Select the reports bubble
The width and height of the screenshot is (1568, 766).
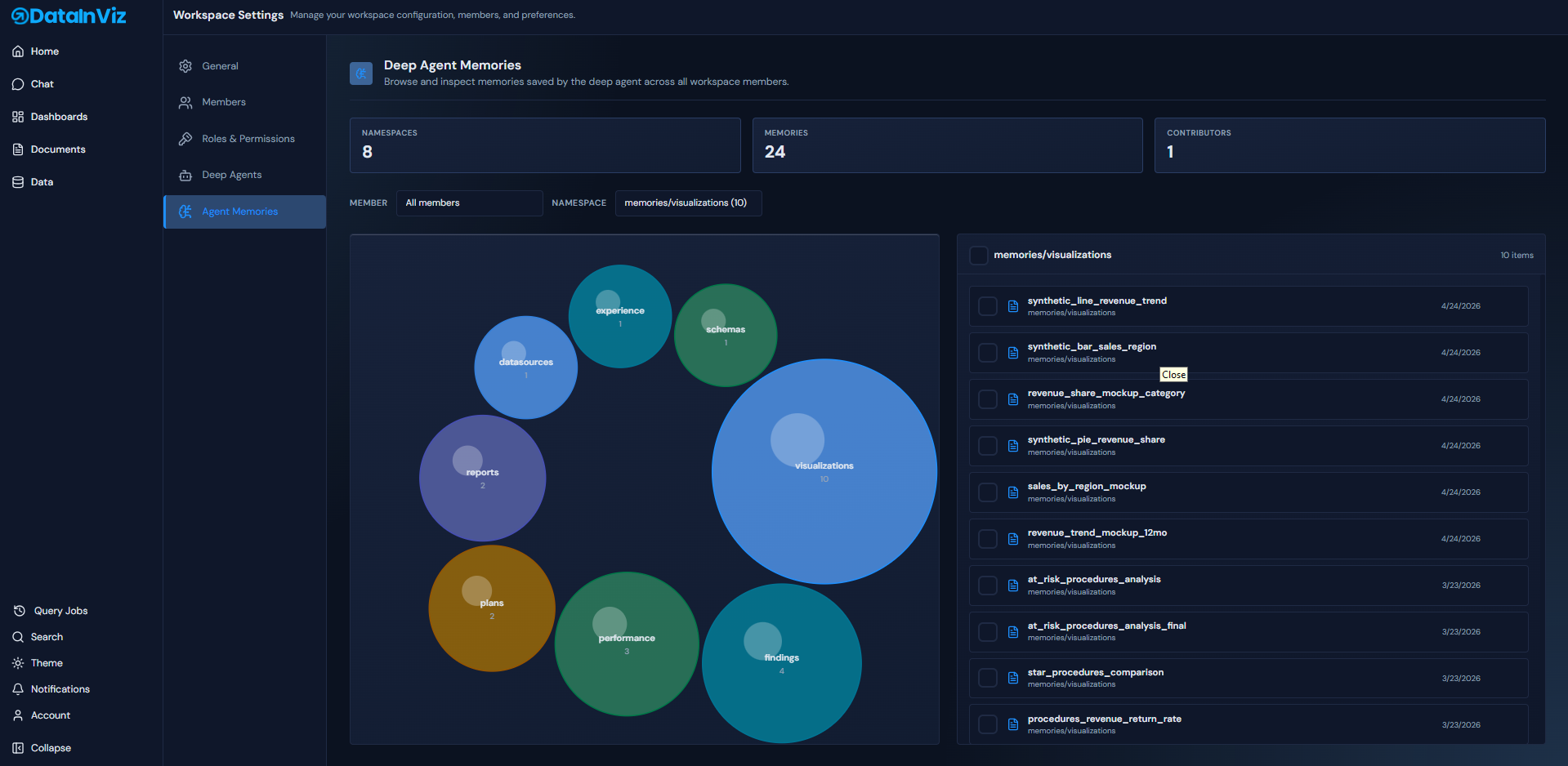tap(483, 478)
